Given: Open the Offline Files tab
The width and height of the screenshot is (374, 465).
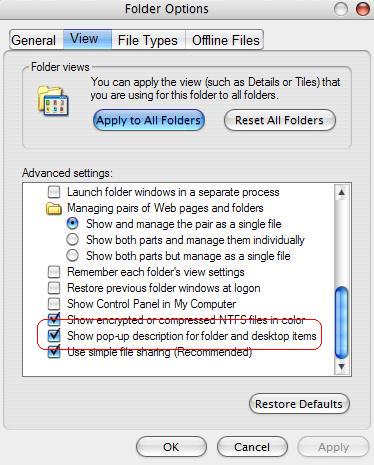Looking at the screenshot, I should pos(225,40).
